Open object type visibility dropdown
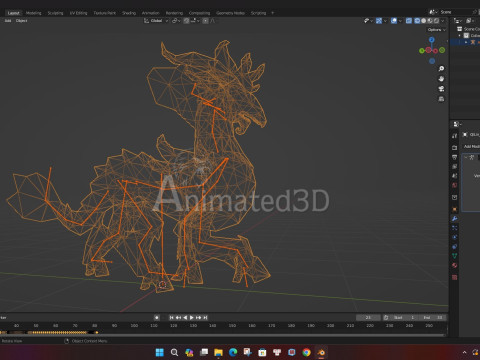 (x=368, y=21)
